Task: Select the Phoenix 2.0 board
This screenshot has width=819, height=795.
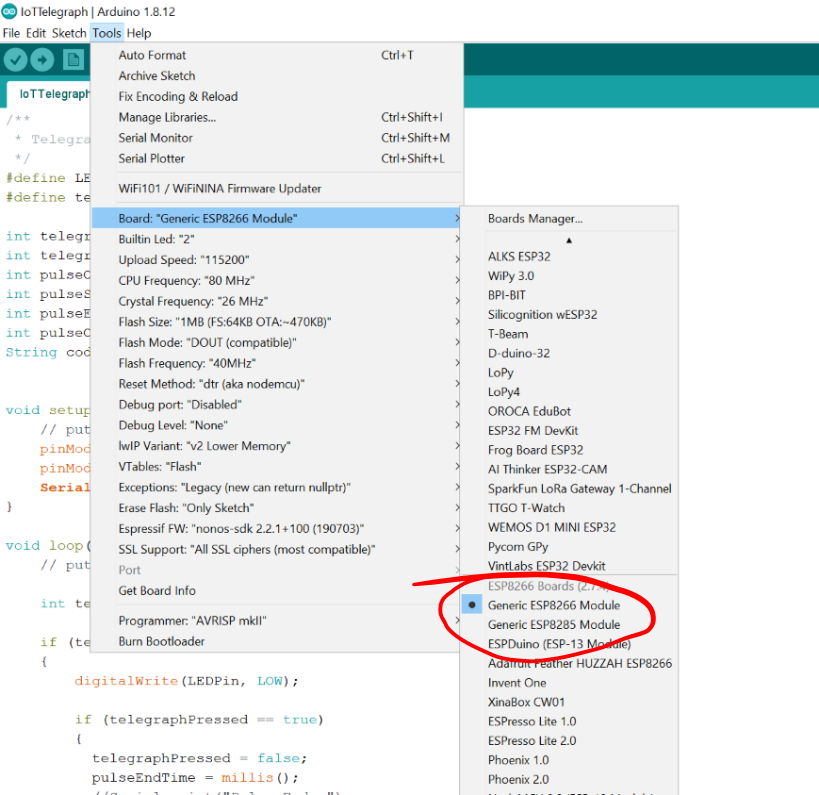Action: [x=569, y=779]
